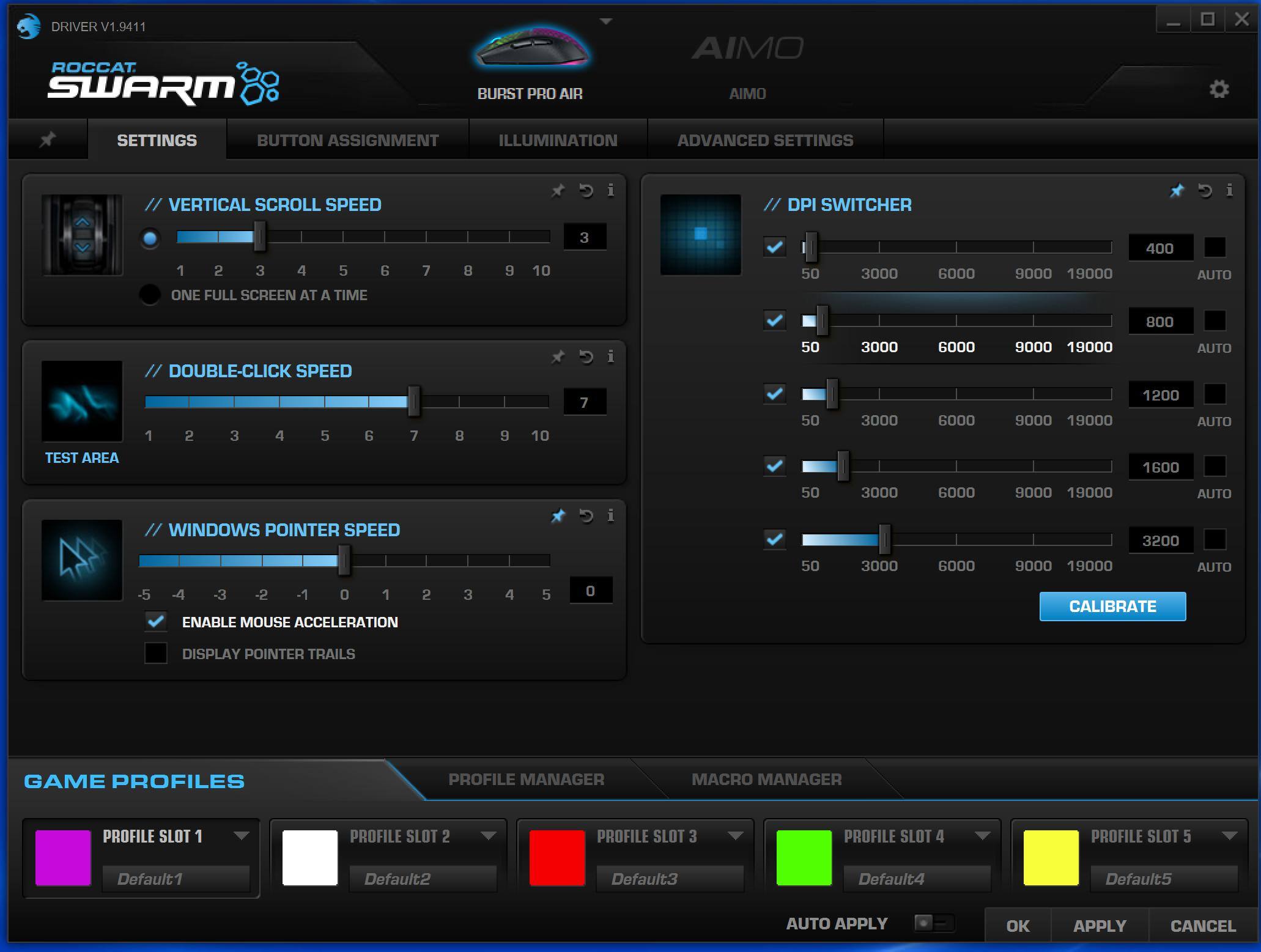Click the Apply button
The image size is (1261, 952).
coord(1099,926)
